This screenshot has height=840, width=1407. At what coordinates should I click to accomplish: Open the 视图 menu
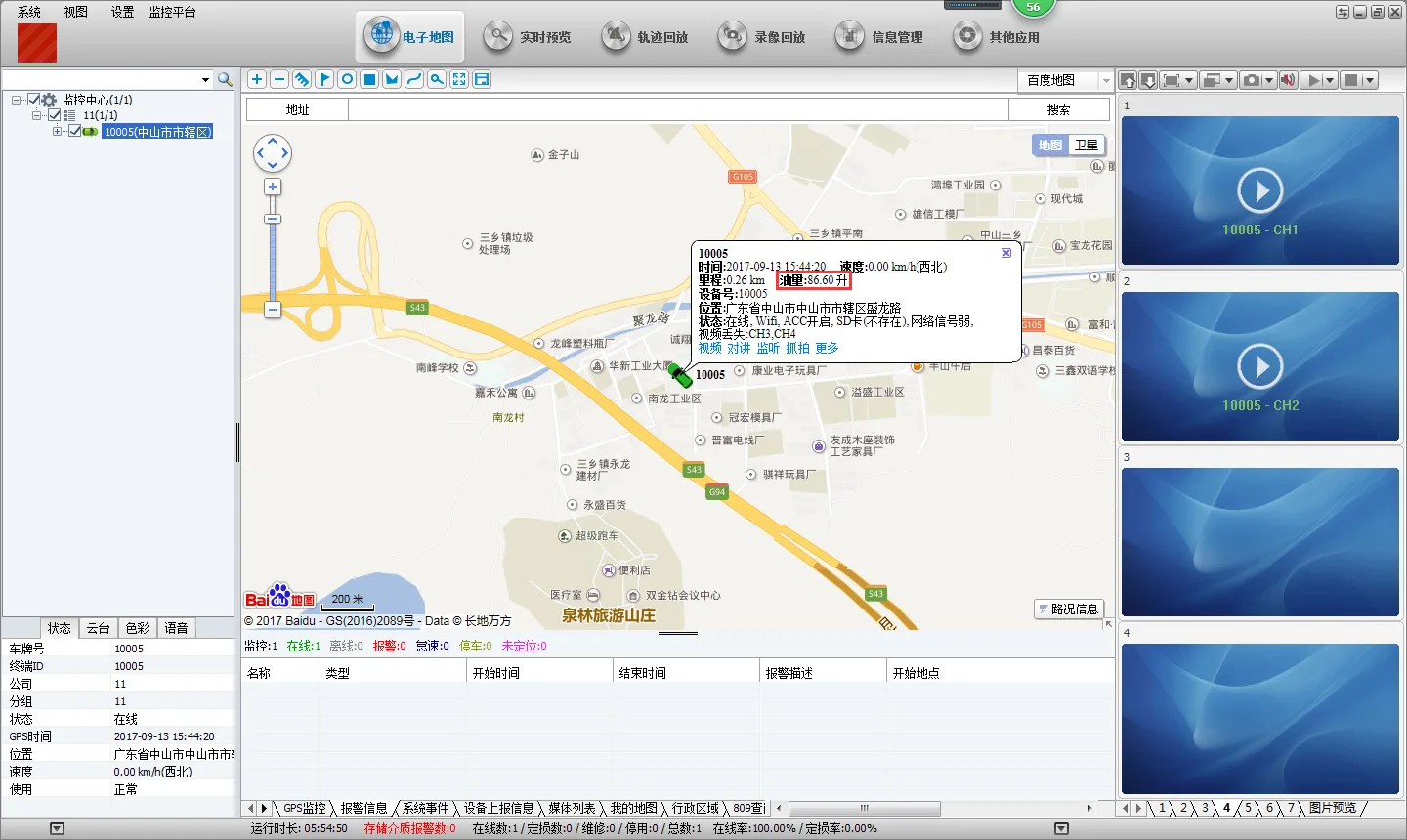click(x=76, y=12)
